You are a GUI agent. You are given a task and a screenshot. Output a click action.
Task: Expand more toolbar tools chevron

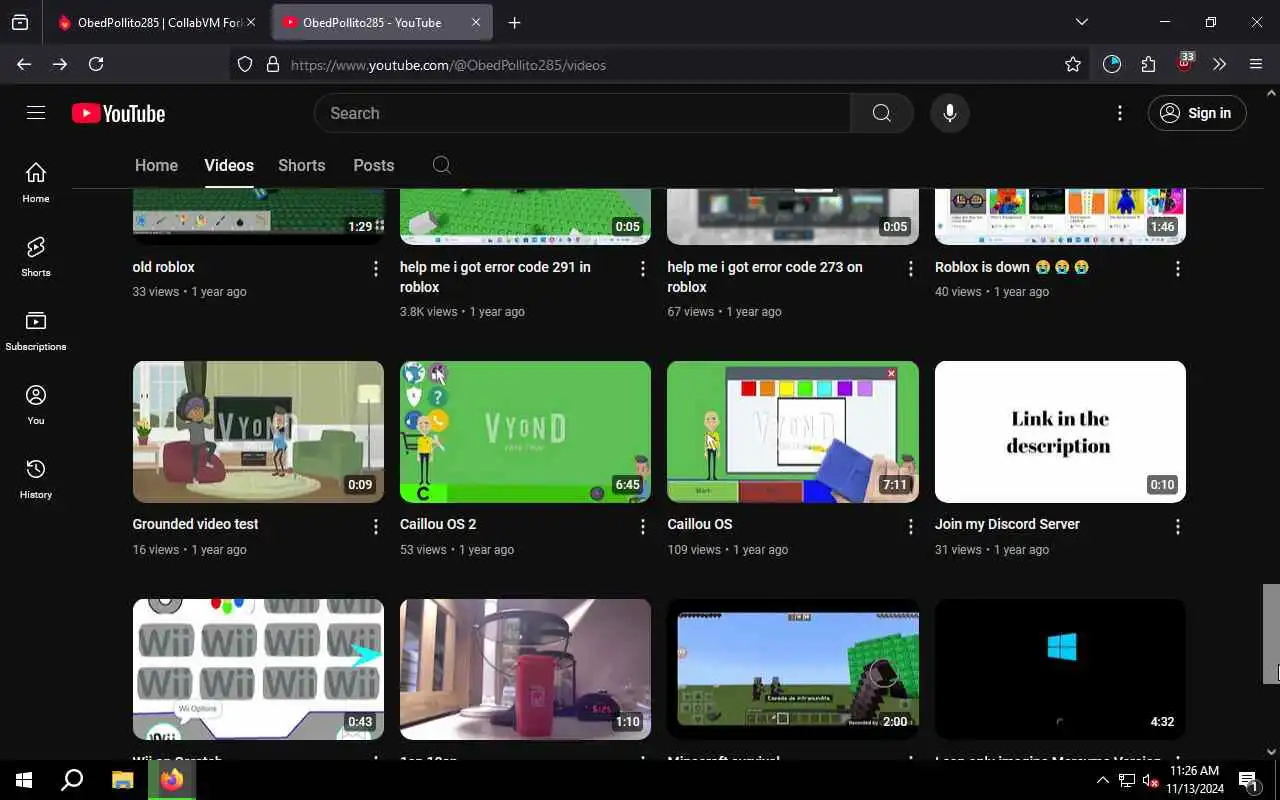[1220, 64]
